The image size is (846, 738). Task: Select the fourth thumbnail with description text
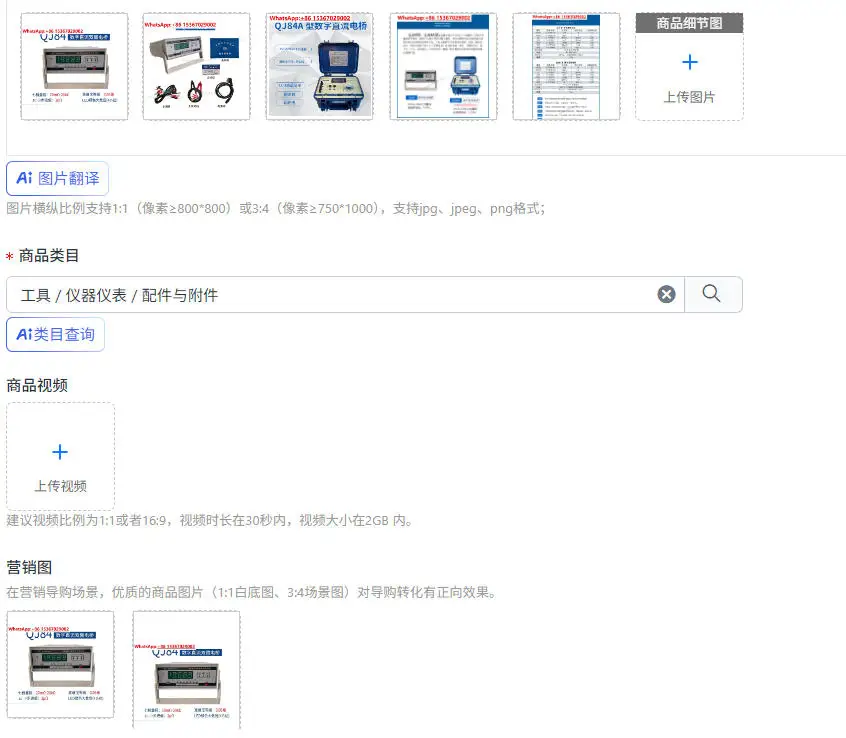(443, 66)
